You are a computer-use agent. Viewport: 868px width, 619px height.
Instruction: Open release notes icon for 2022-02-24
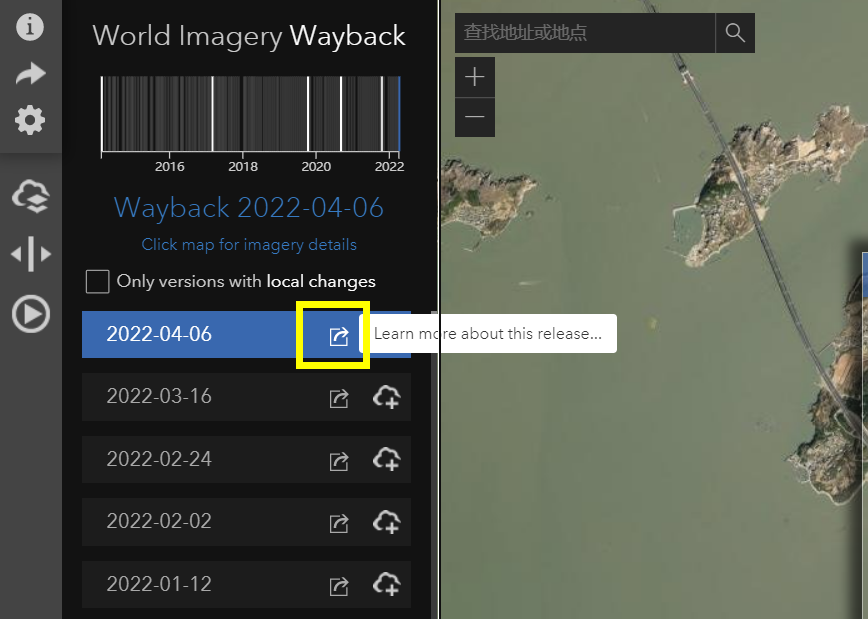[339, 460]
